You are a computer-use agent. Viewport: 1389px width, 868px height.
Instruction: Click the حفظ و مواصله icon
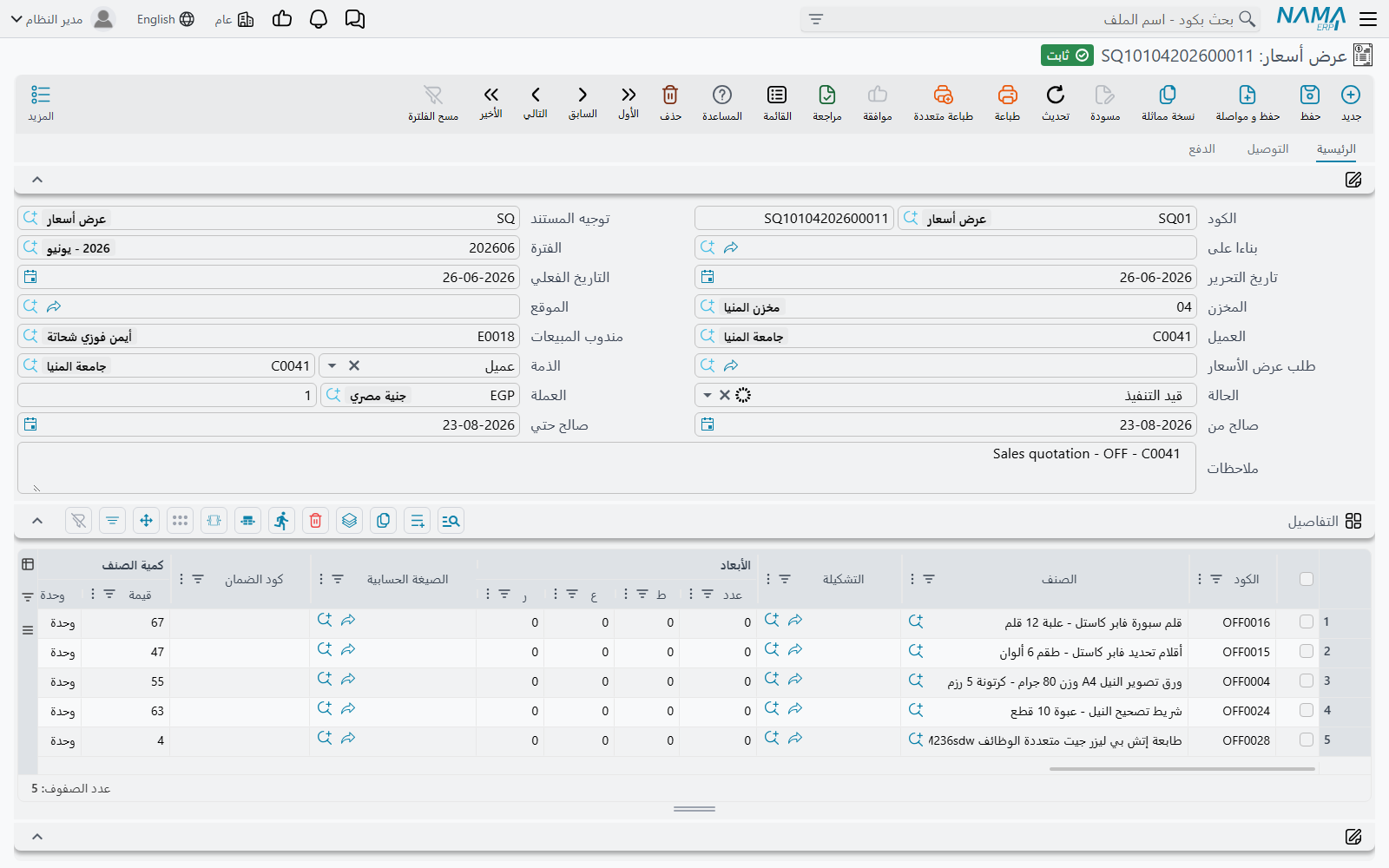1247,95
